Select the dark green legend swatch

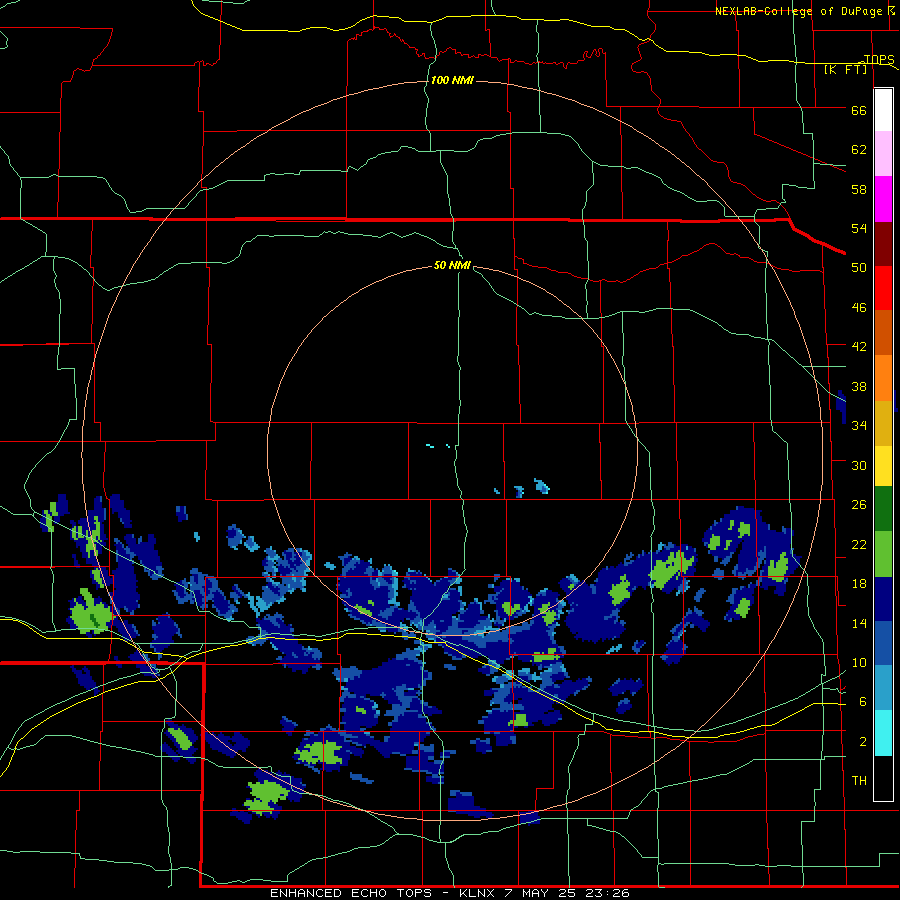pos(883,509)
